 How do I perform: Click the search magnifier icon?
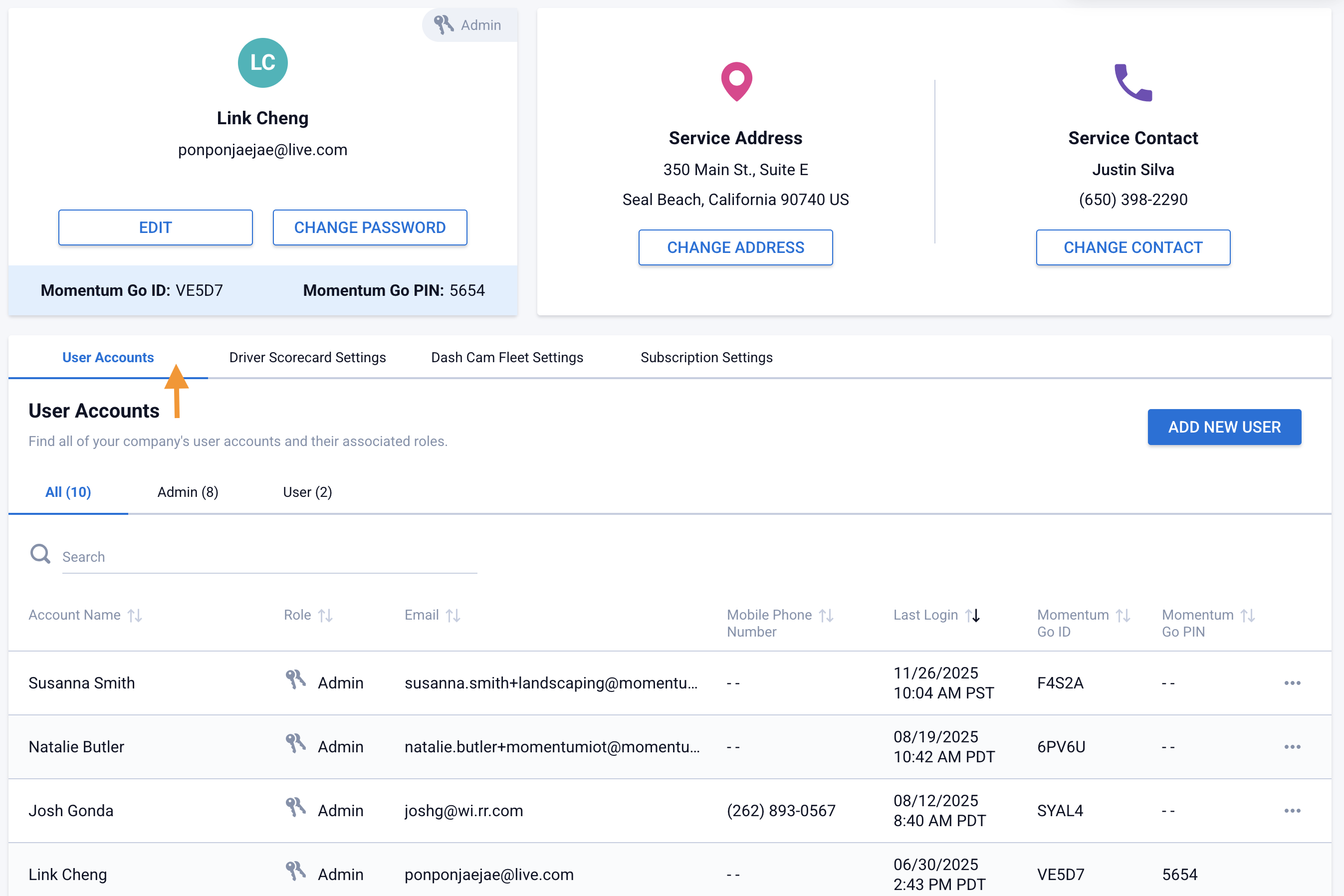click(40, 554)
